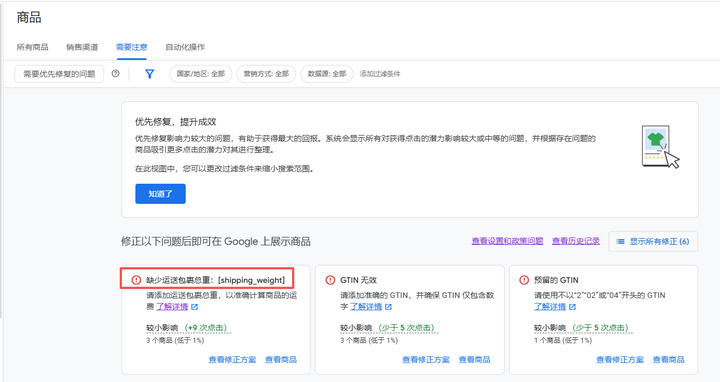Click the 优先修复，提升成效 heading

pos(175,122)
